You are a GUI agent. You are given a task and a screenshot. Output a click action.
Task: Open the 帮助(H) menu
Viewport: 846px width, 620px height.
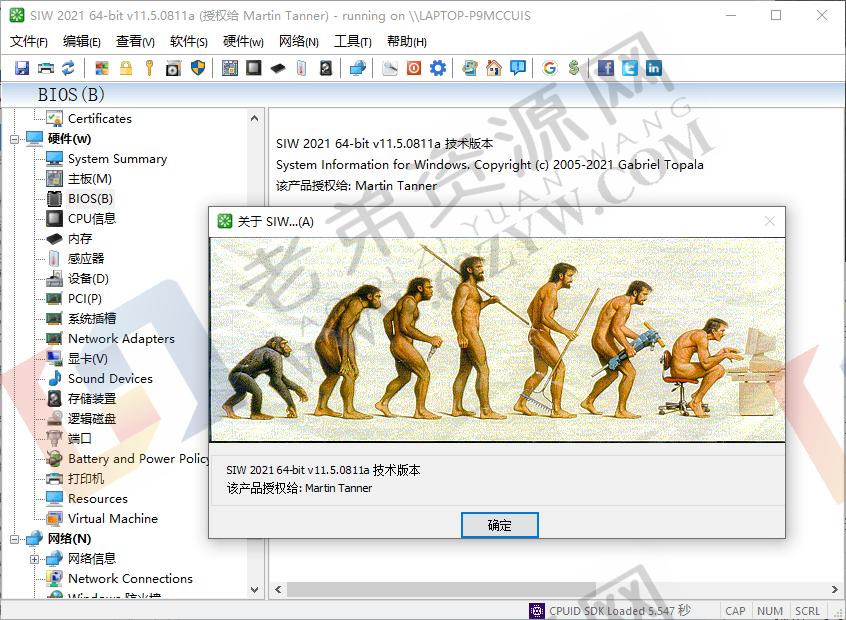pyautogui.click(x=407, y=42)
